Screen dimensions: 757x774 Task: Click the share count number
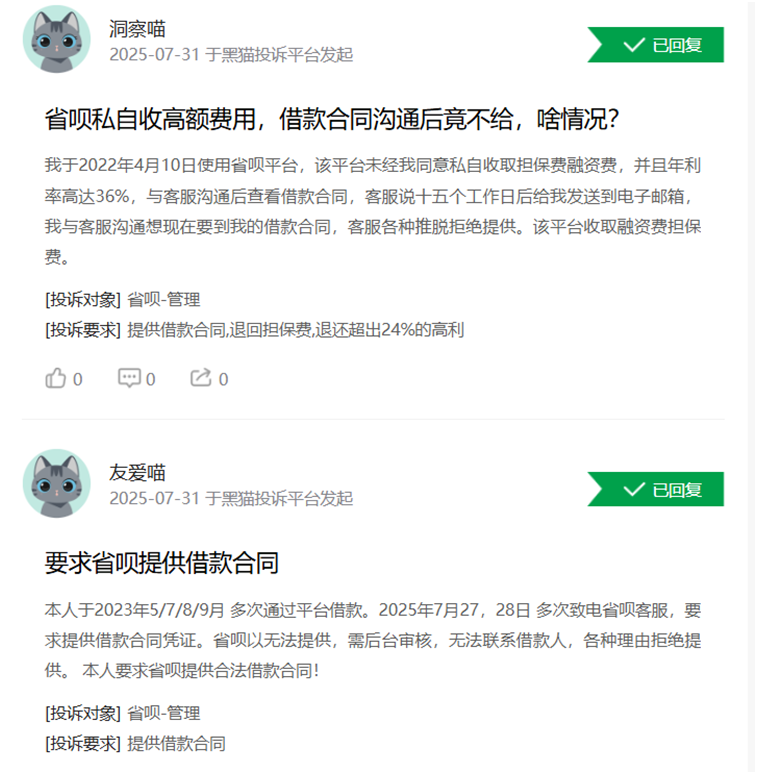223,379
